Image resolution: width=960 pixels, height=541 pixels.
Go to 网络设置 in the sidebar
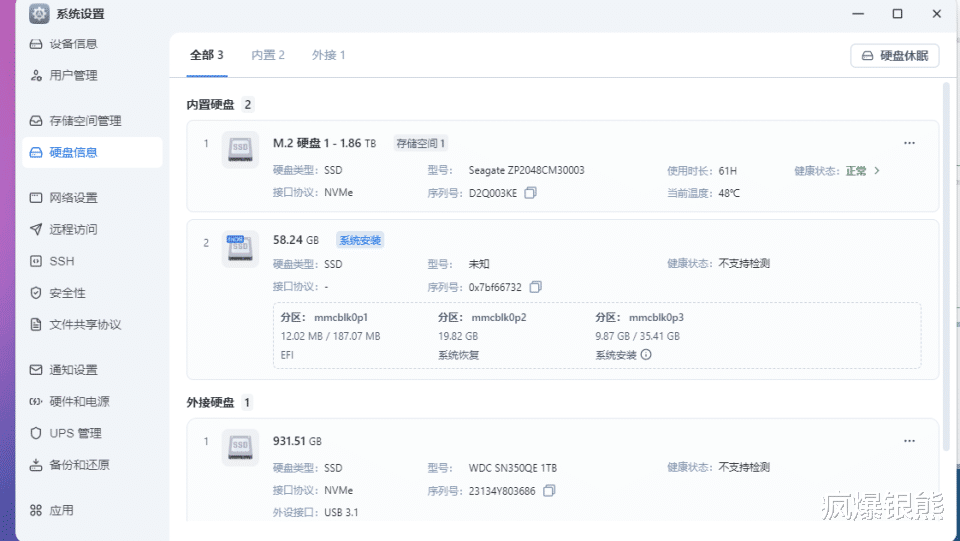[73, 198]
